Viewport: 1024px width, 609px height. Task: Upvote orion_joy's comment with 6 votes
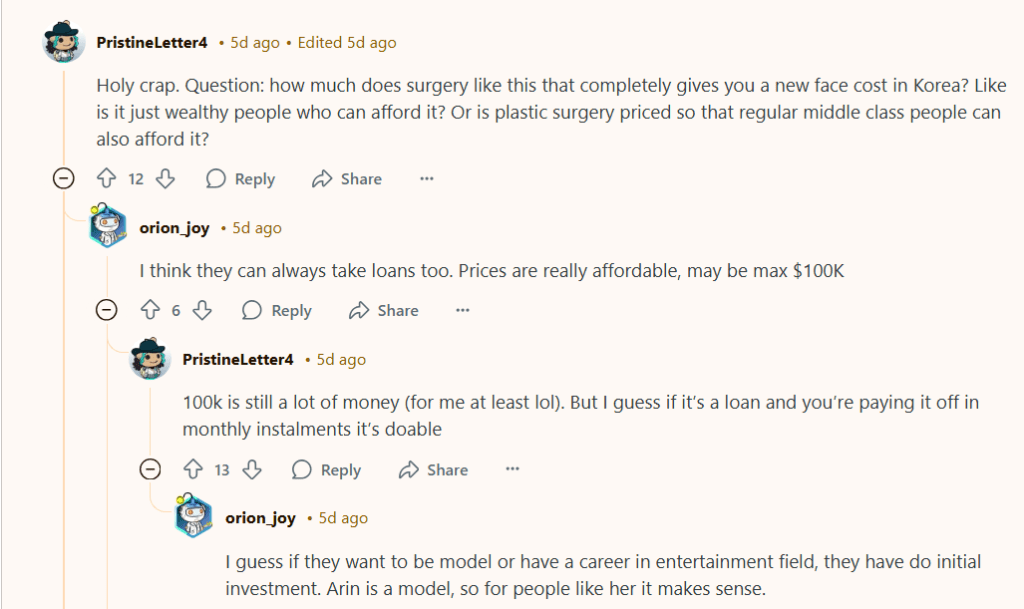[x=150, y=310]
